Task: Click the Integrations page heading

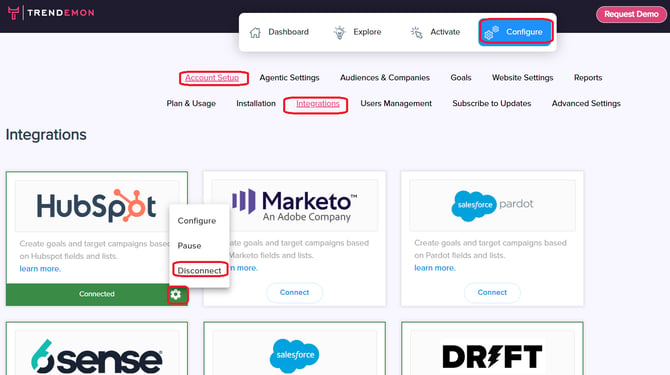Action: 46,135
